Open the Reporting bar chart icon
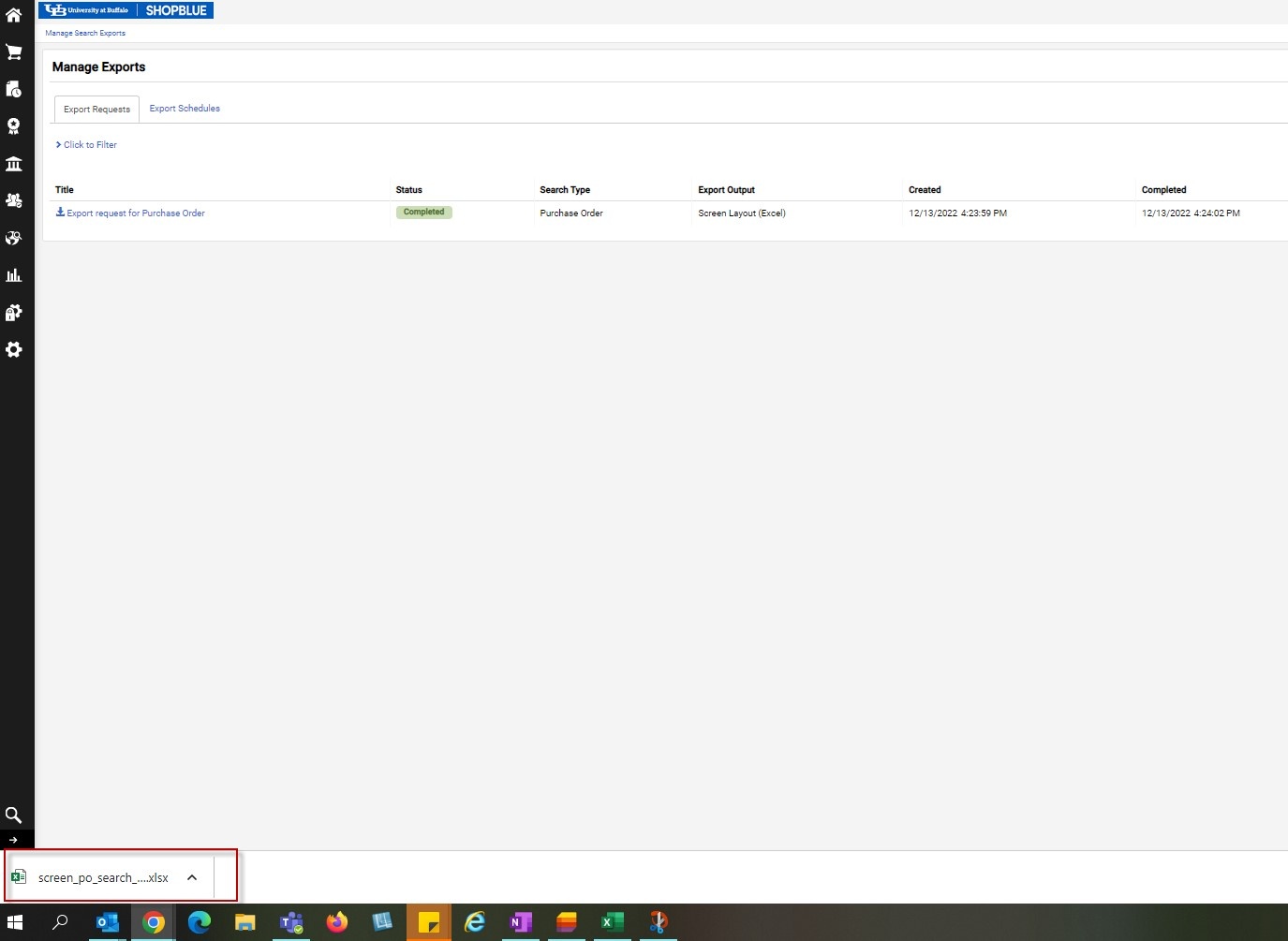Screen dimensions: 1288x941 point(14,275)
